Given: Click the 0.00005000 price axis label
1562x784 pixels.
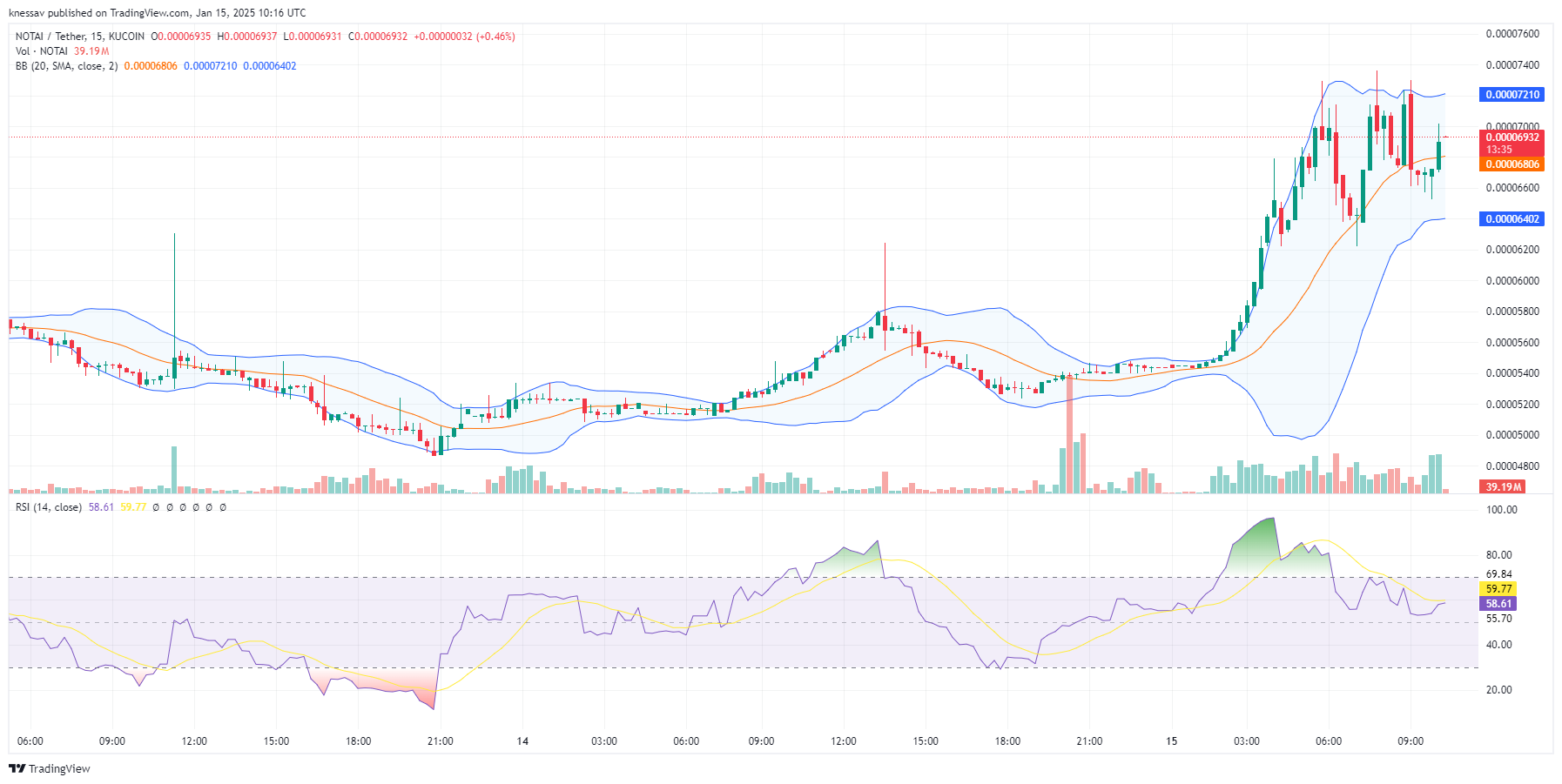Looking at the screenshot, I should pos(1512,435).
